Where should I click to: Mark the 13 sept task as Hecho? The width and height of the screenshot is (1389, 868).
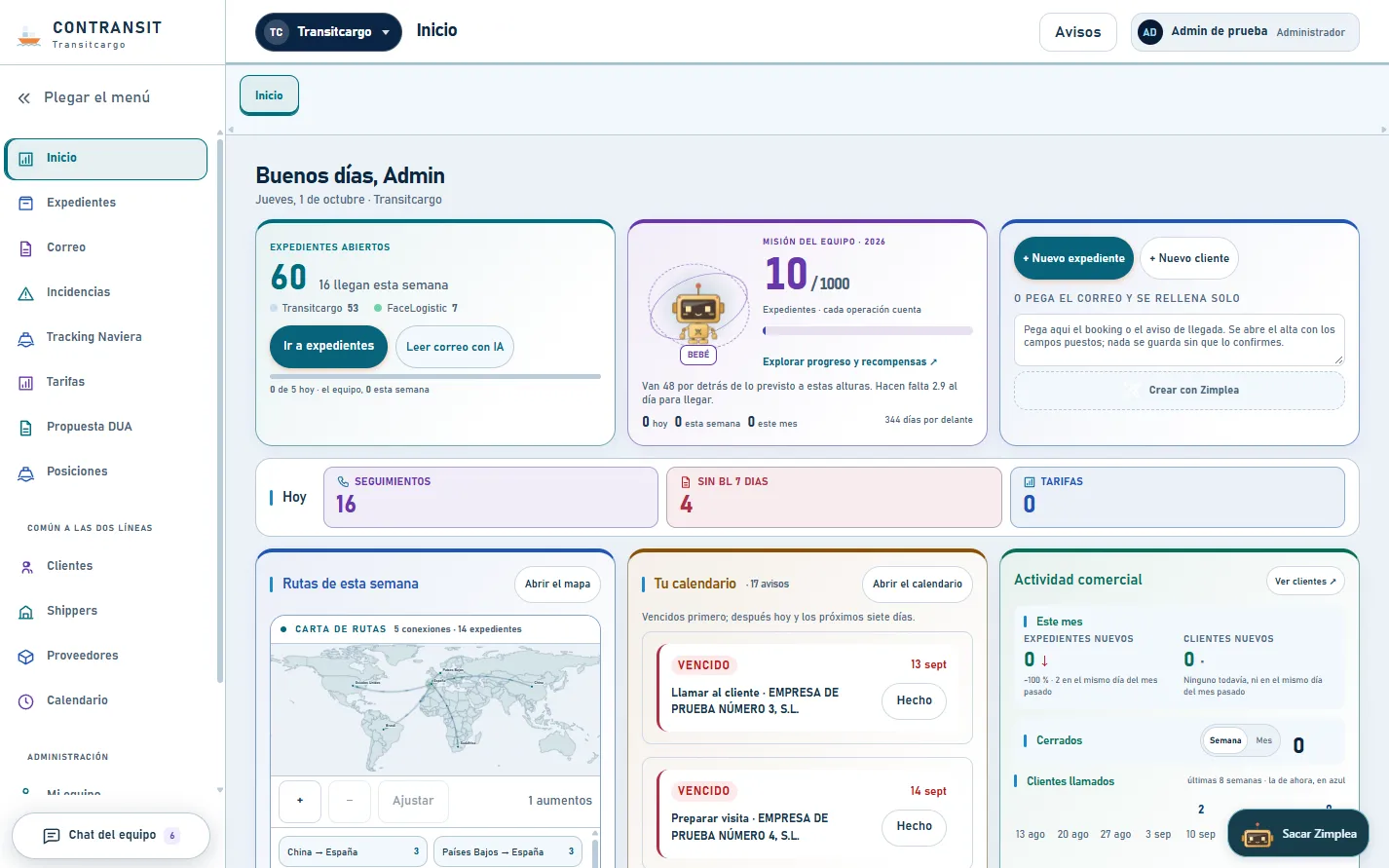click(x=915, y=701)
